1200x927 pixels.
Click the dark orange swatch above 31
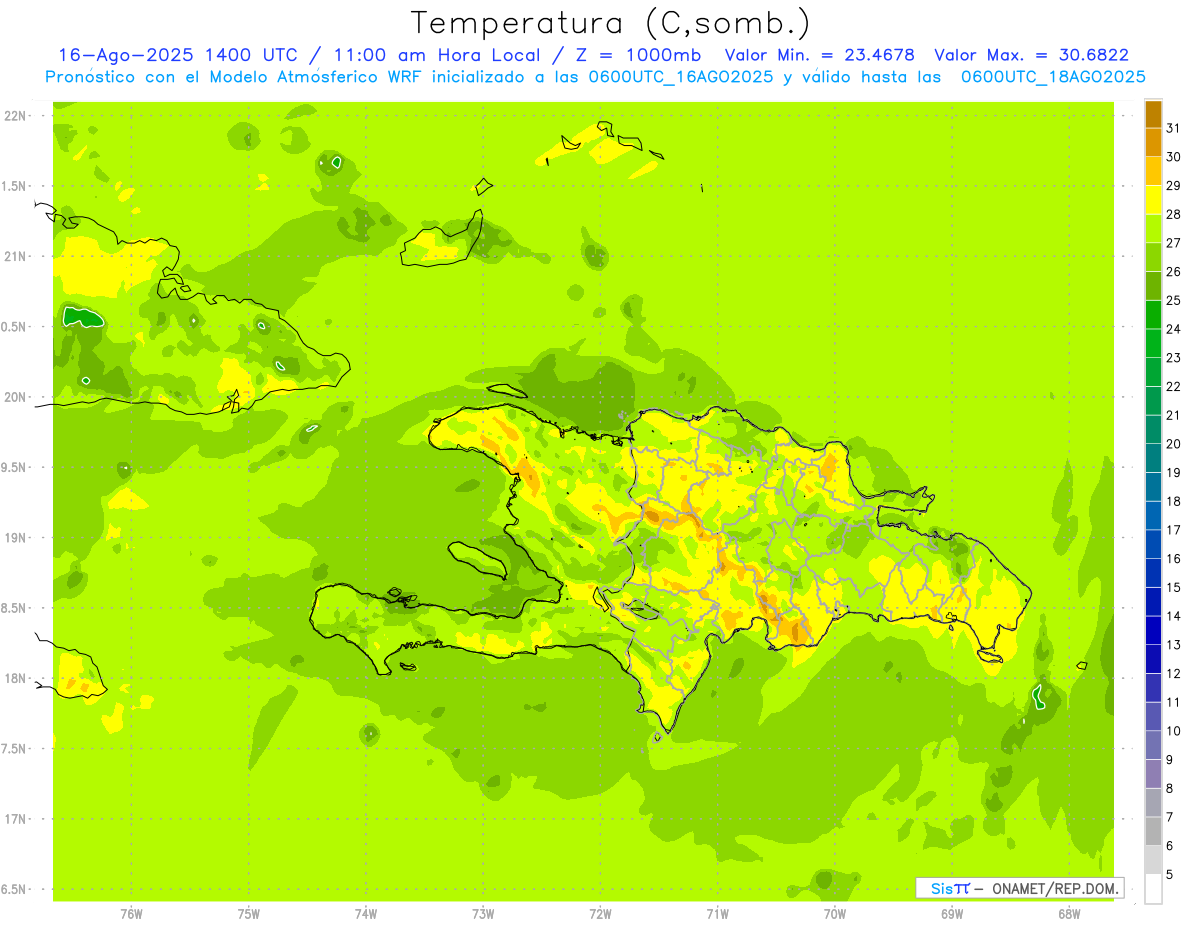[1153, 114]
